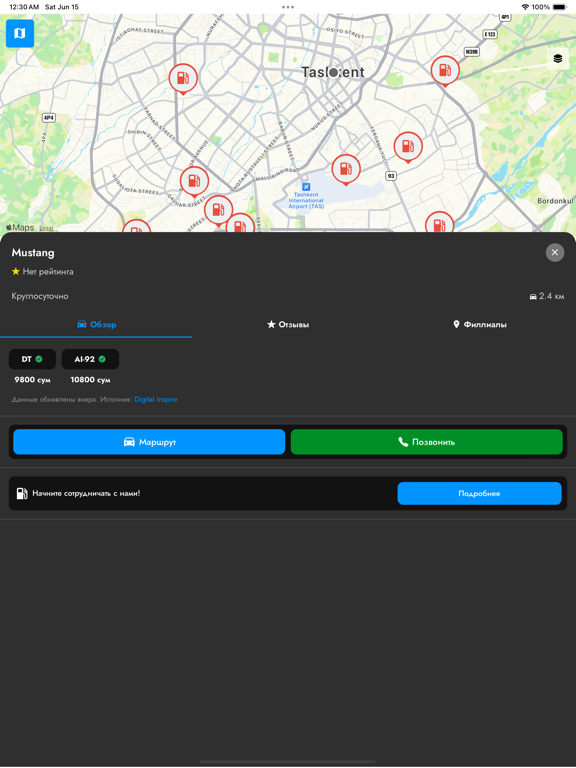576x768 pixels.
Task: Tap the current location dot on Tashkent
Action: click(x=333, y=72)
